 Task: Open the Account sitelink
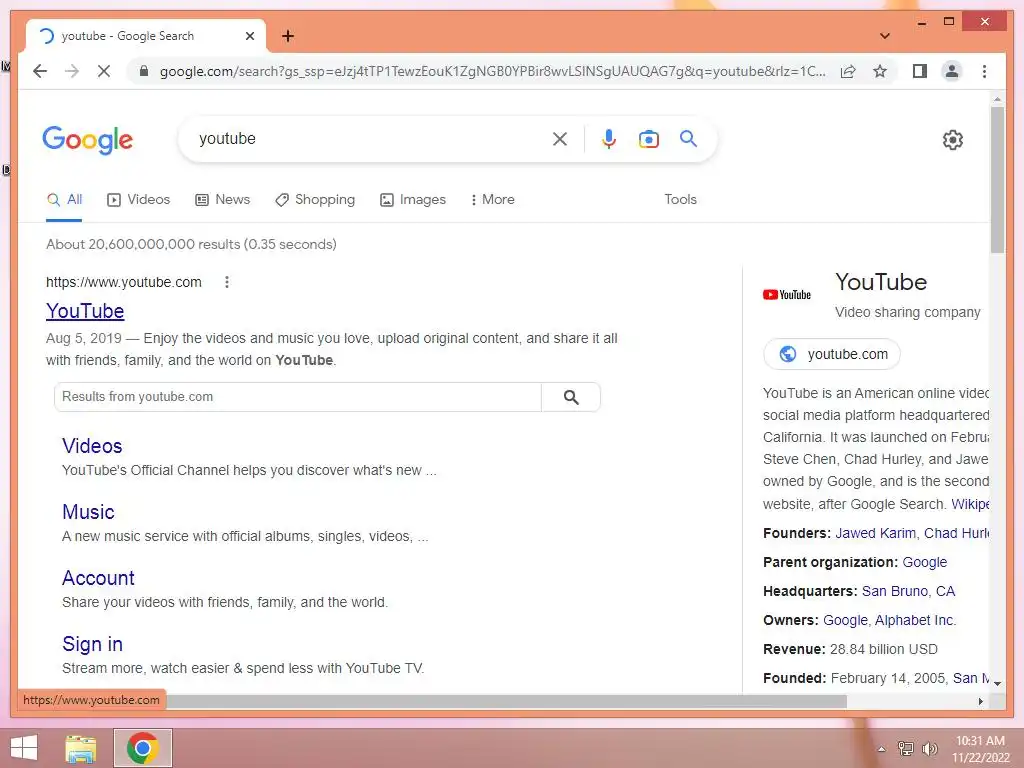(x=98, y=578)
